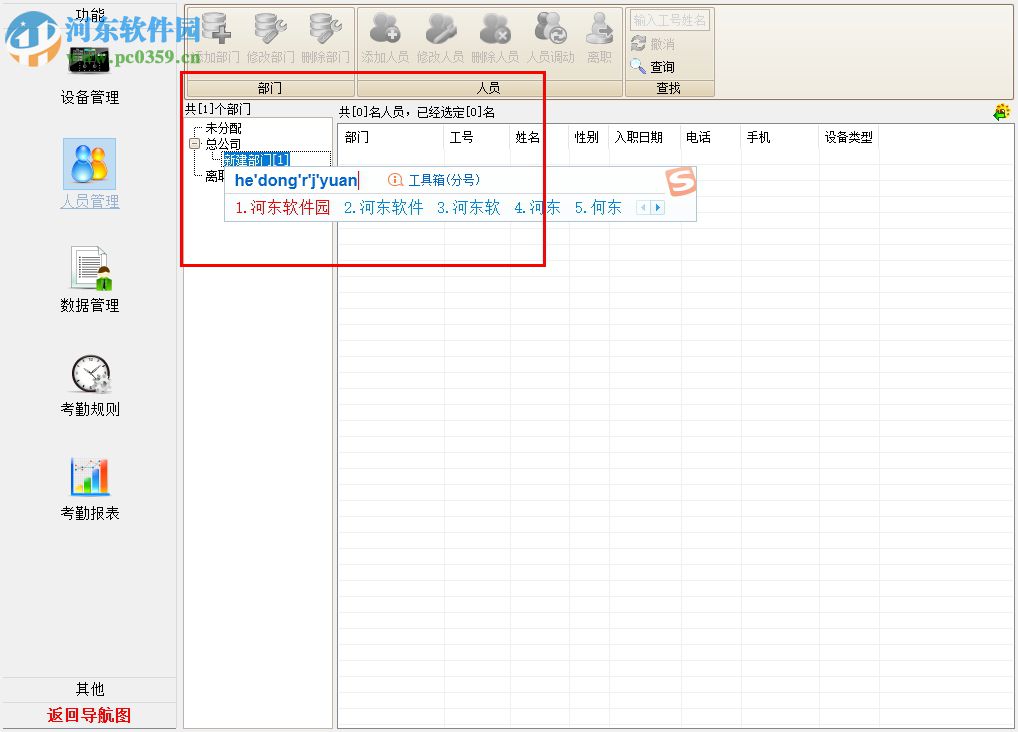Open the 考勤规则 attendance rules clock icon
1018x732 pixels.
(91, 373)
